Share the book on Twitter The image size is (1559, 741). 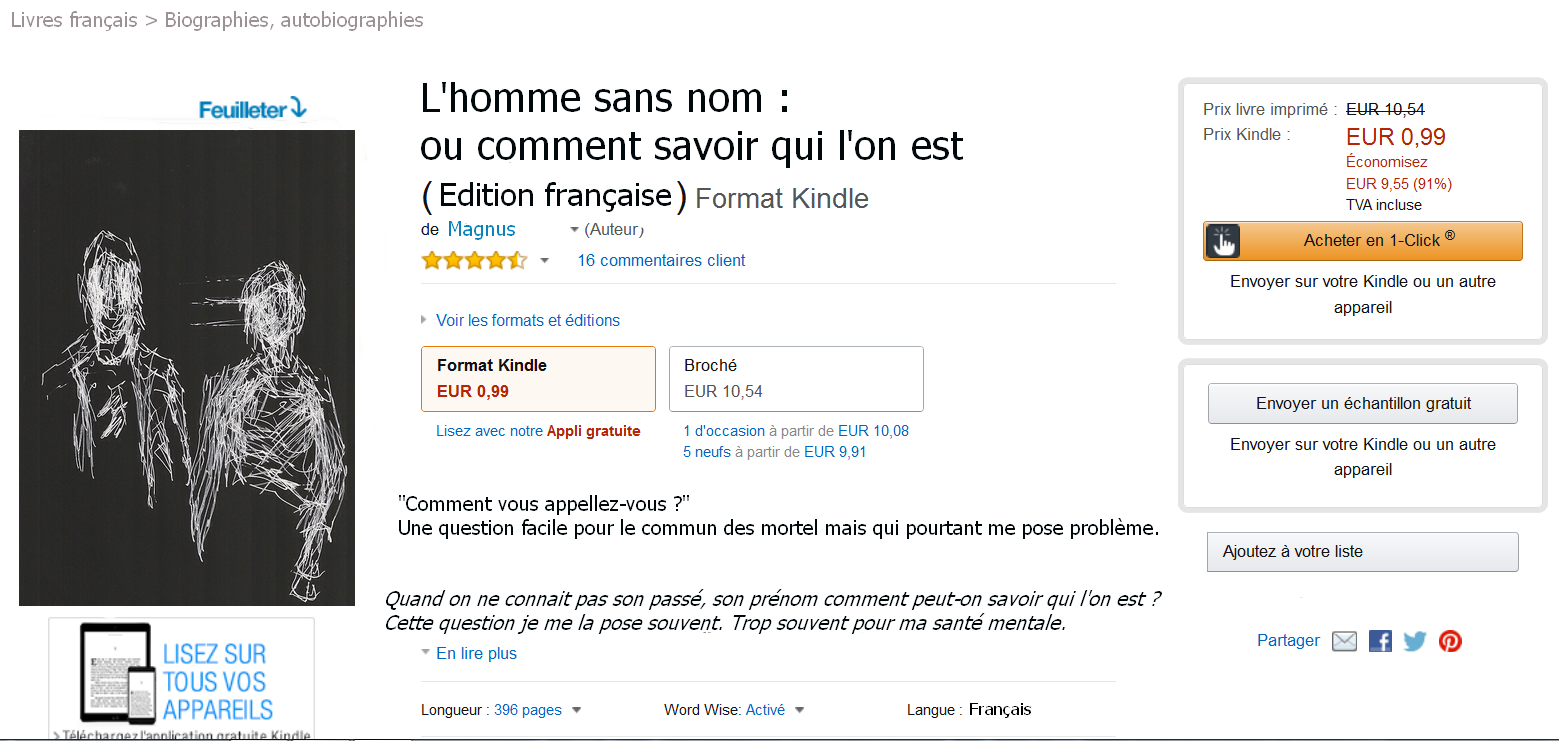(x=1414, y=641)
